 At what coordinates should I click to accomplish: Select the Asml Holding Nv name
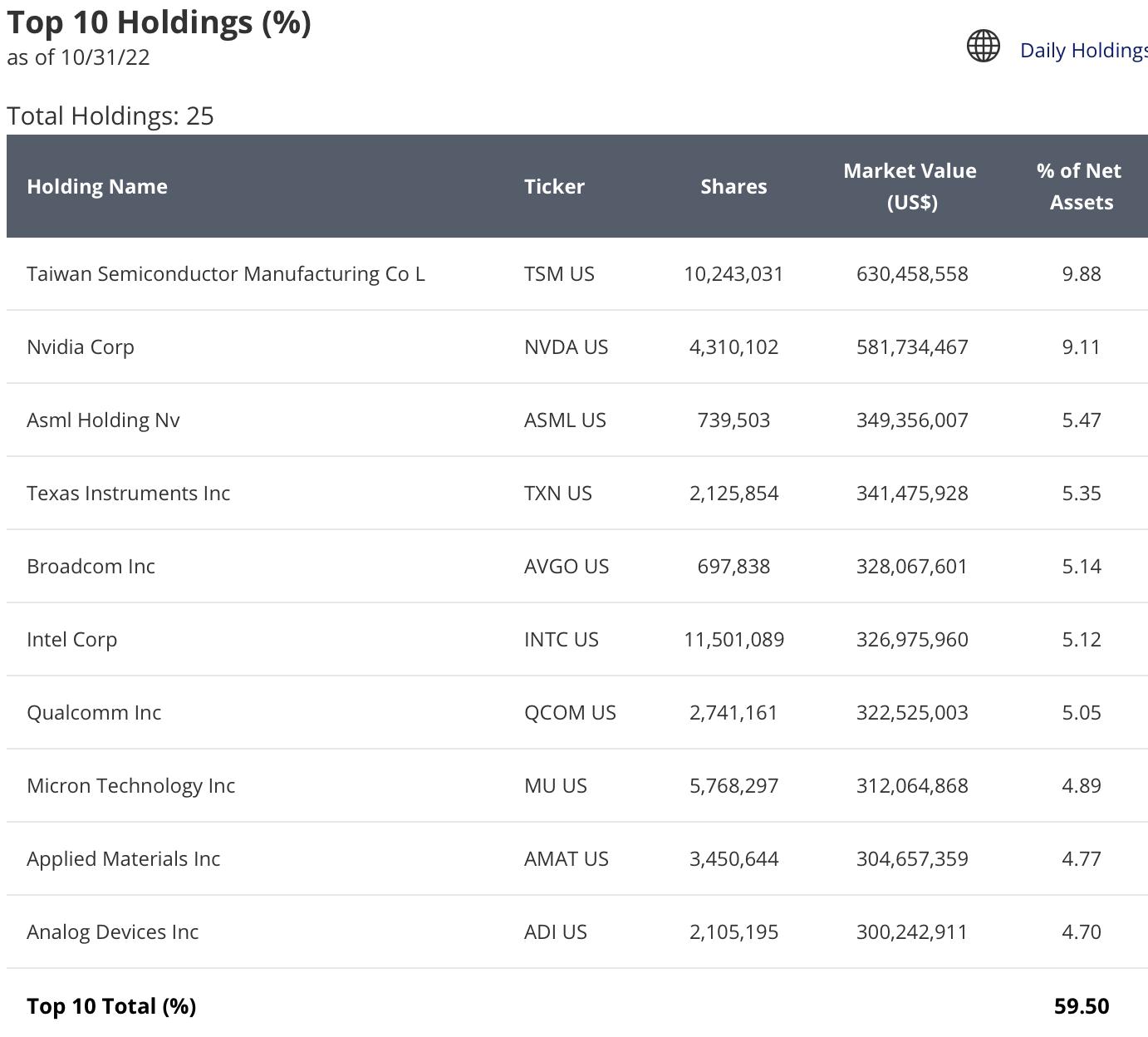tap(103, 420)
